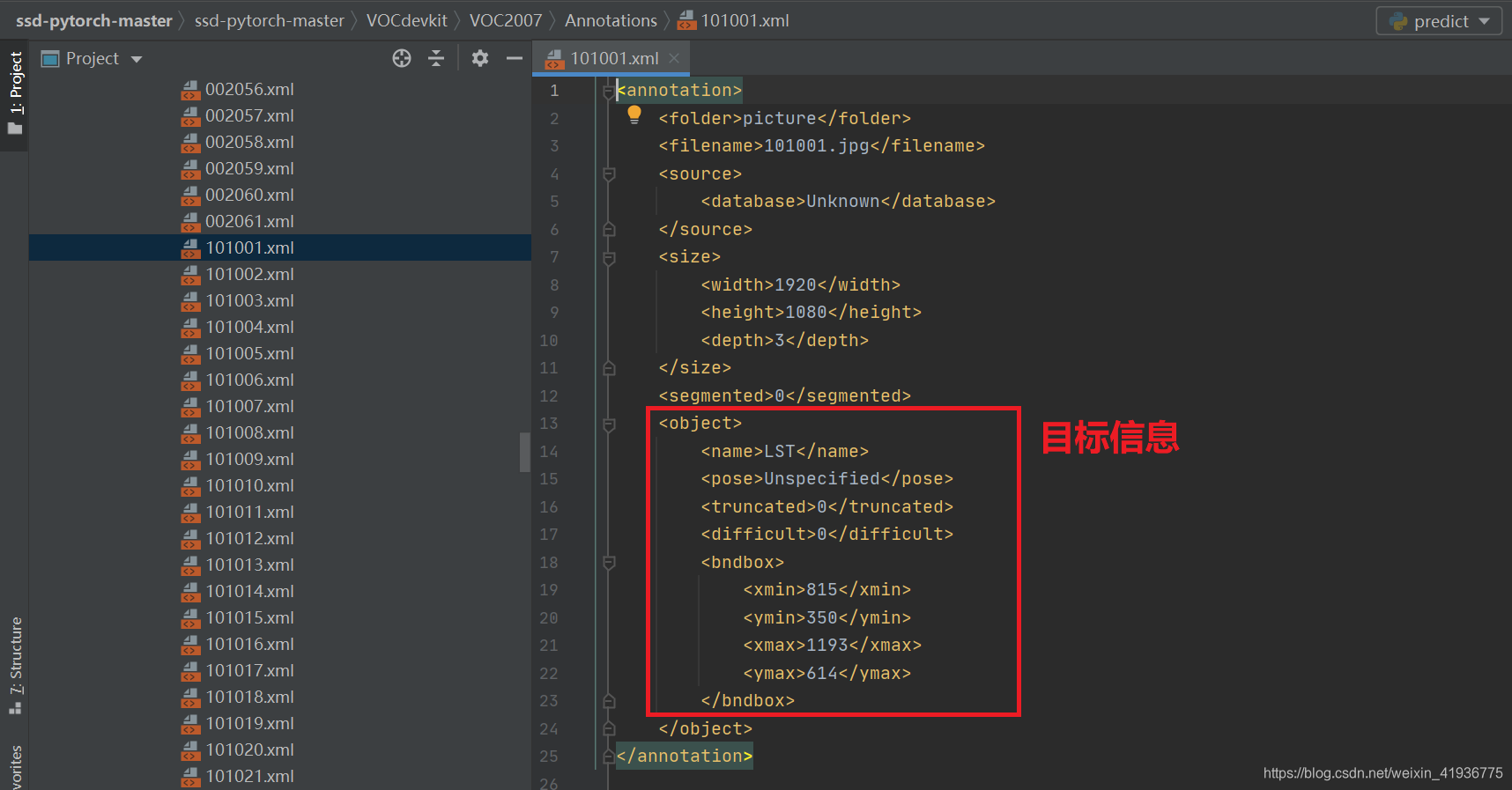Click fold end marker at </bndbox> line
This screenshot has width=1512, height=790.
click(609, 701)
